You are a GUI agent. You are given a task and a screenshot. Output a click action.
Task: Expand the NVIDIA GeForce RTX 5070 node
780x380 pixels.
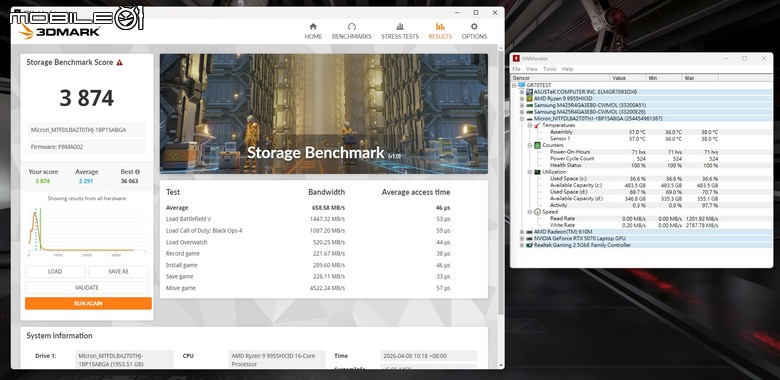point(522,238)
